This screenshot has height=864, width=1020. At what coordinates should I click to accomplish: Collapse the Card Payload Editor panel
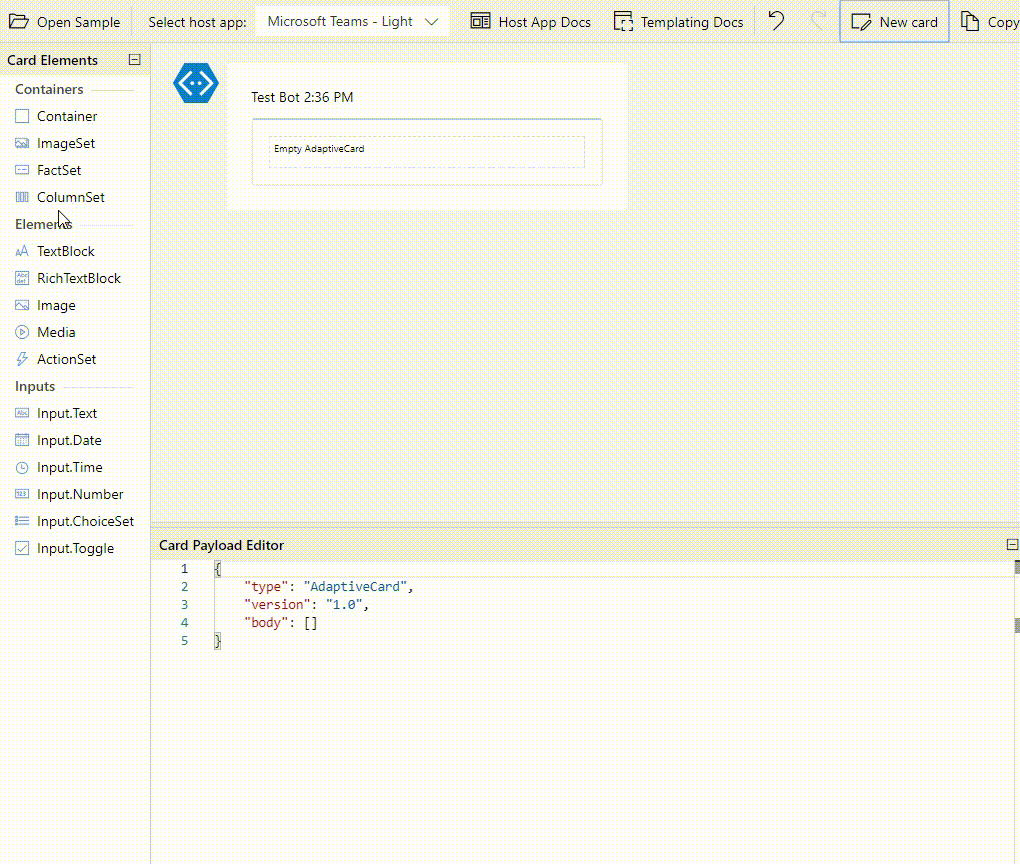pyautogui.click(x=1012, y=545)
